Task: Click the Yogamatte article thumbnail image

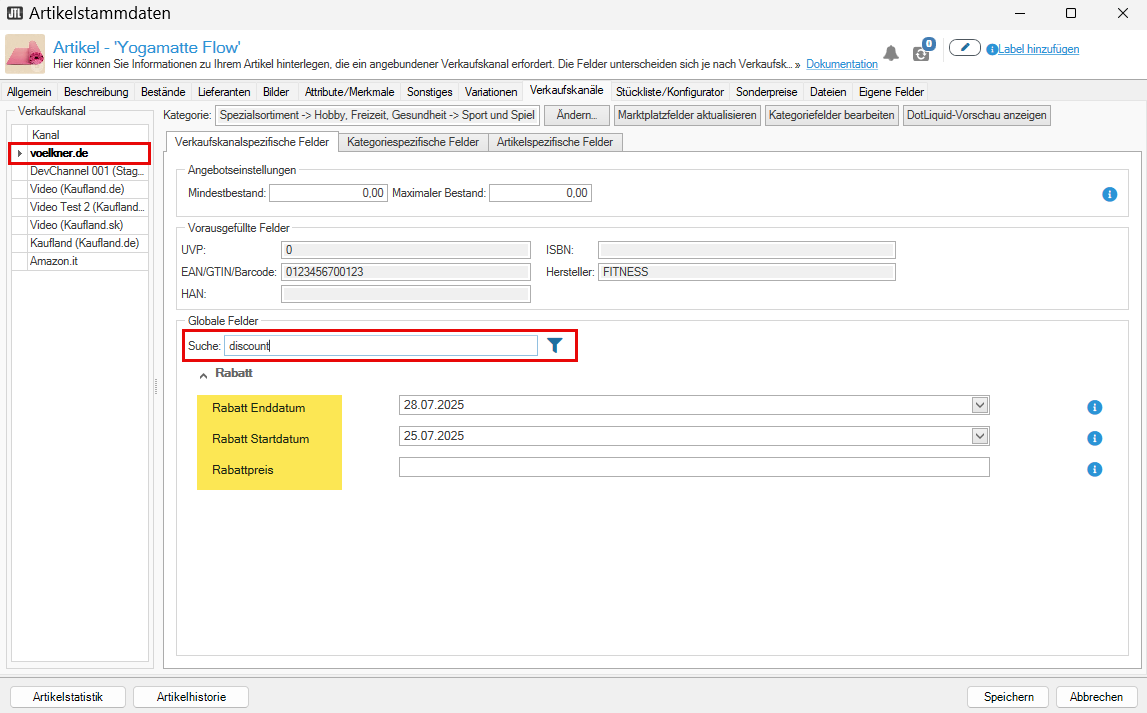Action: point(26,54)
